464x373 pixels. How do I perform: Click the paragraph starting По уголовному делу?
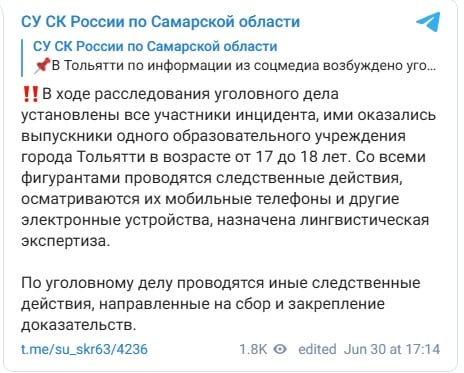221,304
